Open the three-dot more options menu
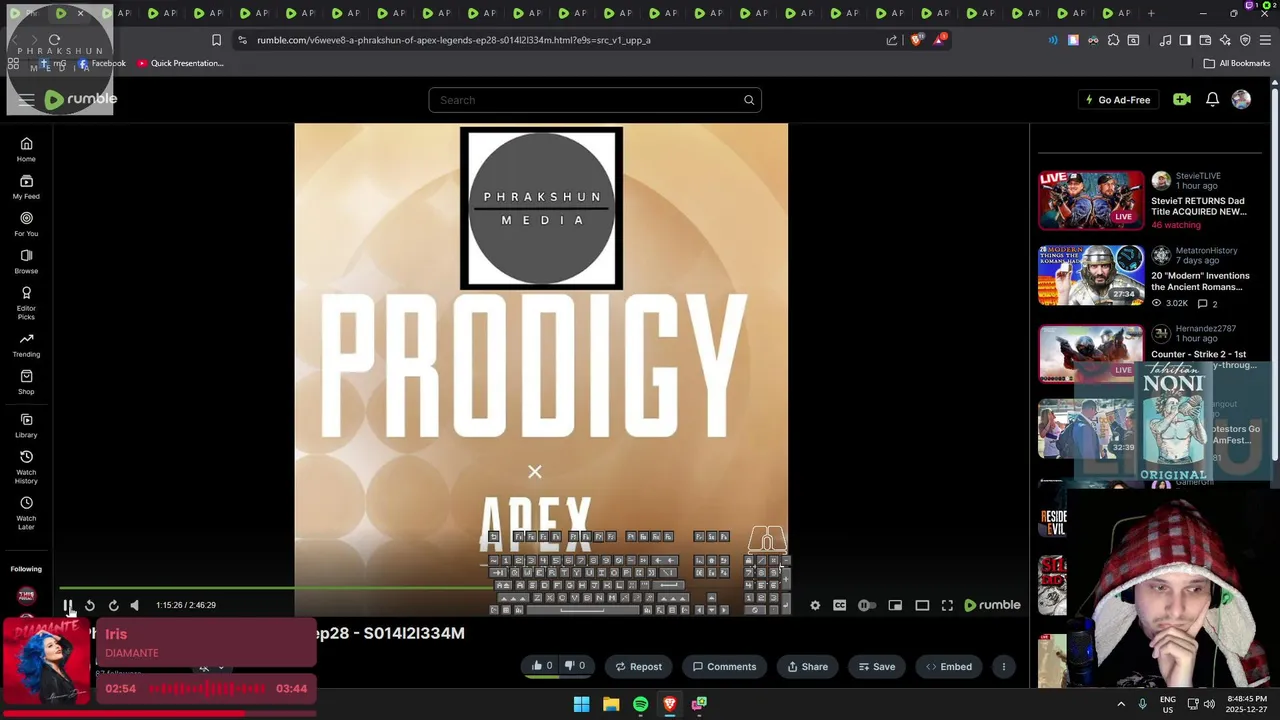This screenshot has height=720, width=1280. [x=1003, y=667]
